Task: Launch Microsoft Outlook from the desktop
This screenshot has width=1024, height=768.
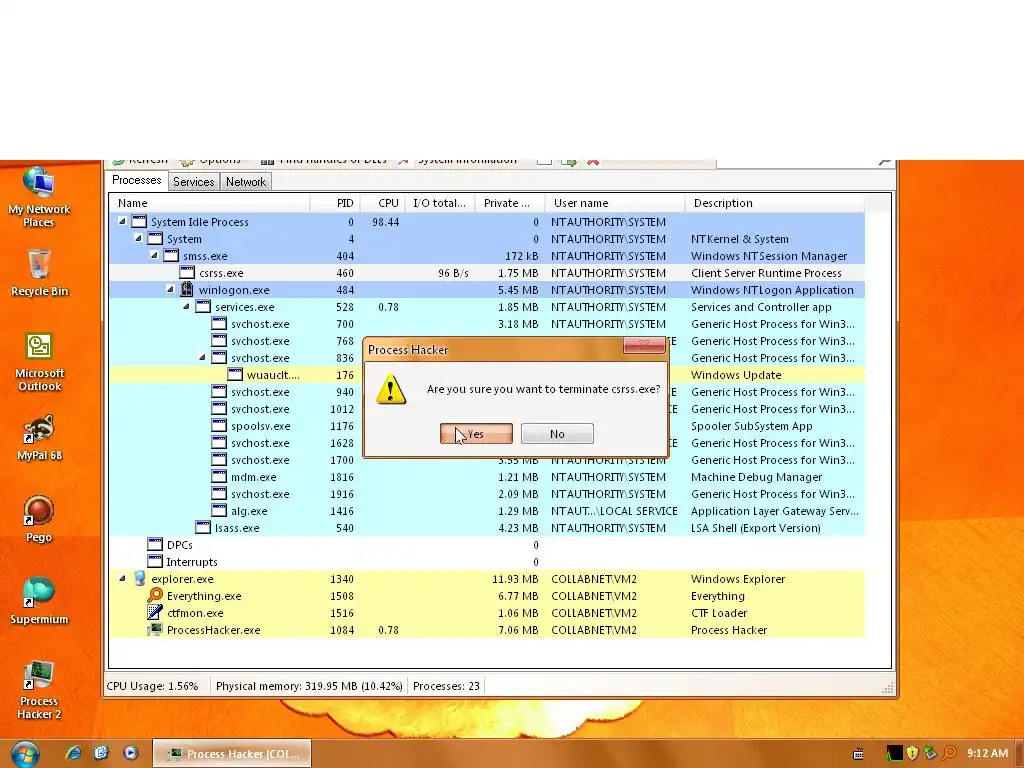Action: point(39,362)
